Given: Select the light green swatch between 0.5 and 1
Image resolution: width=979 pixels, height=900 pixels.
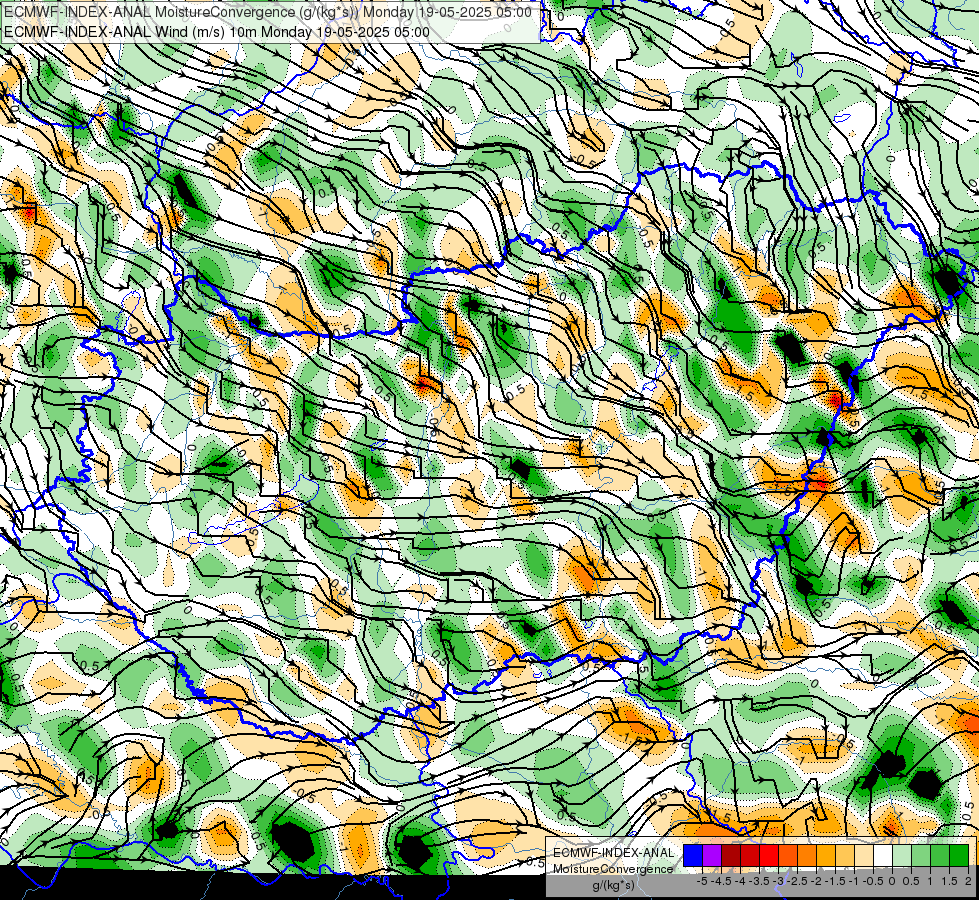Looking at the screenshot, I should coord(921,856).
